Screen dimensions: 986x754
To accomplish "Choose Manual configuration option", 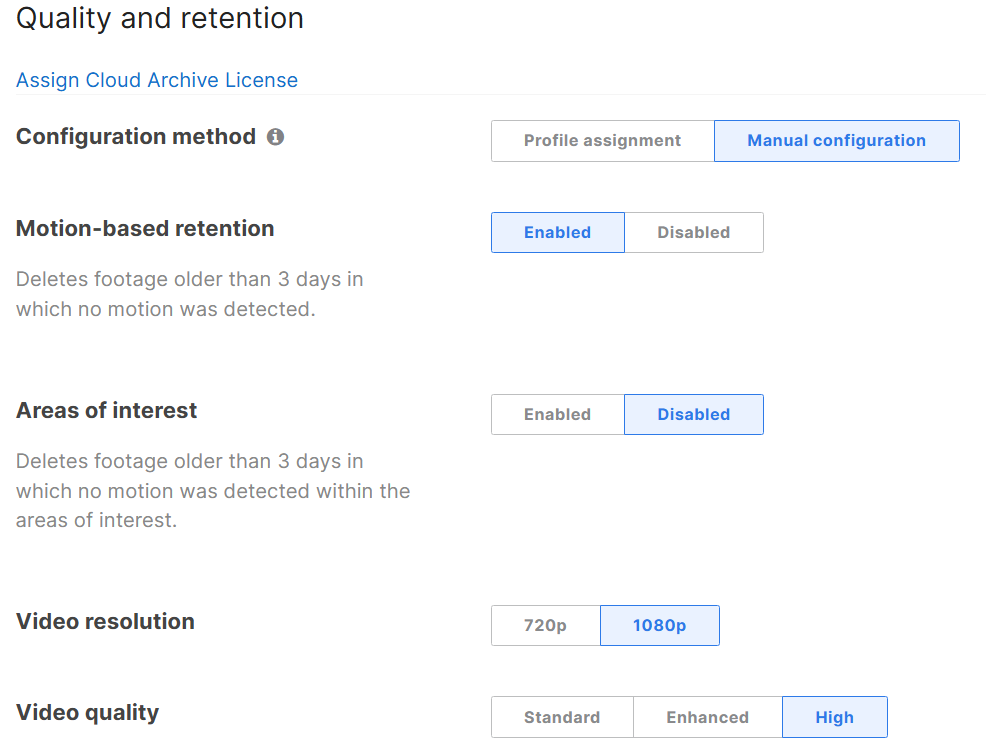I will (x=836, y=141).
